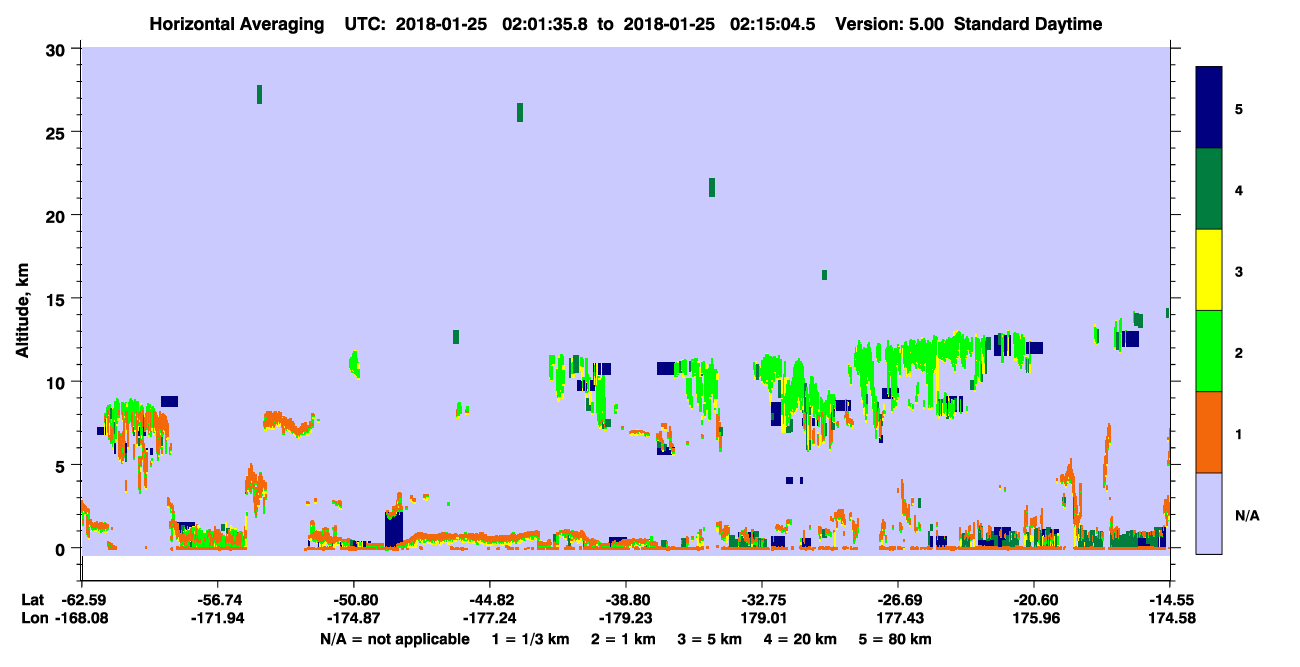Viewport: 1300px width, 667px height.
Task: Click the 'Lon' row label
Action: pos(34,619)
